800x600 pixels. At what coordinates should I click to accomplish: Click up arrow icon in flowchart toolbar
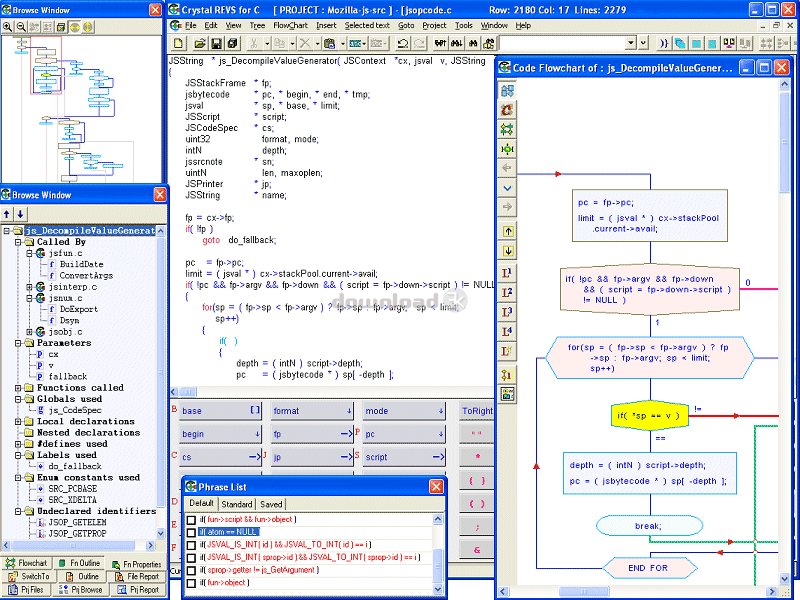tap(508, 230)
